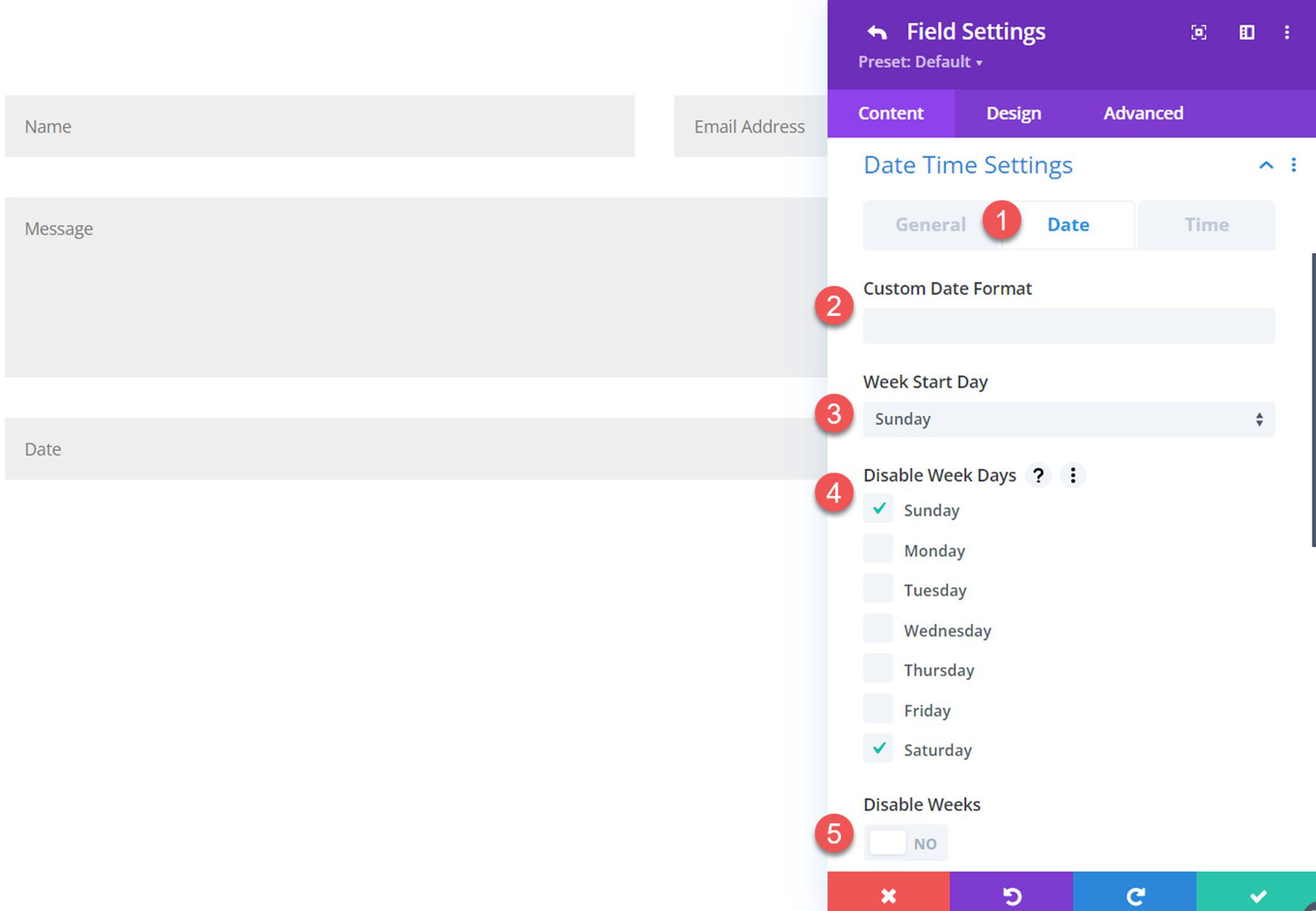Discard changes with the red X button
This screenshot has height=911, width=1316.
pyautogui.click(x=888, y=896)
